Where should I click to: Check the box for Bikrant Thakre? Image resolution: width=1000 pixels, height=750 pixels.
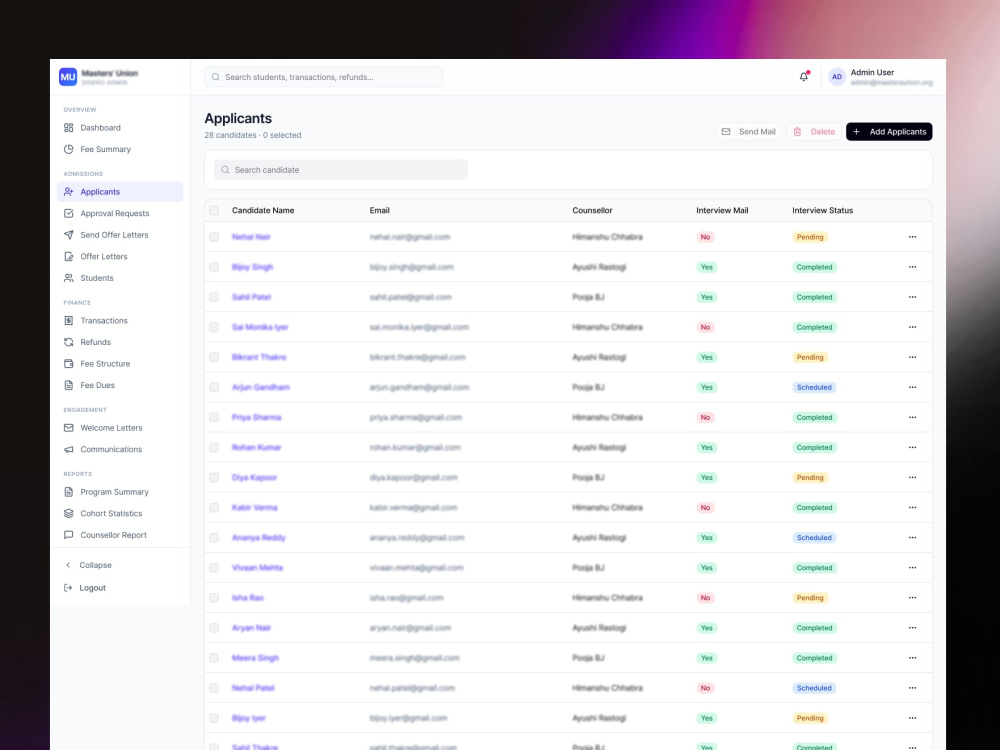pyautogui.click(x=214, y=357)
